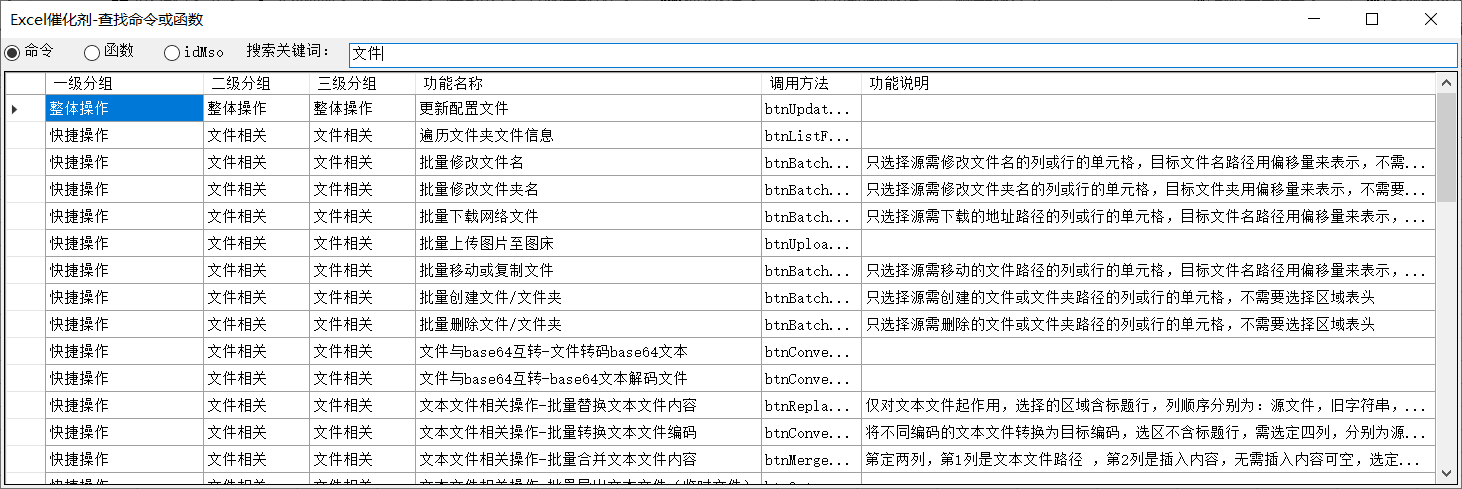
Task: Click description starting 仅对文本文件起作用
Action: (x=1148, y=405)
